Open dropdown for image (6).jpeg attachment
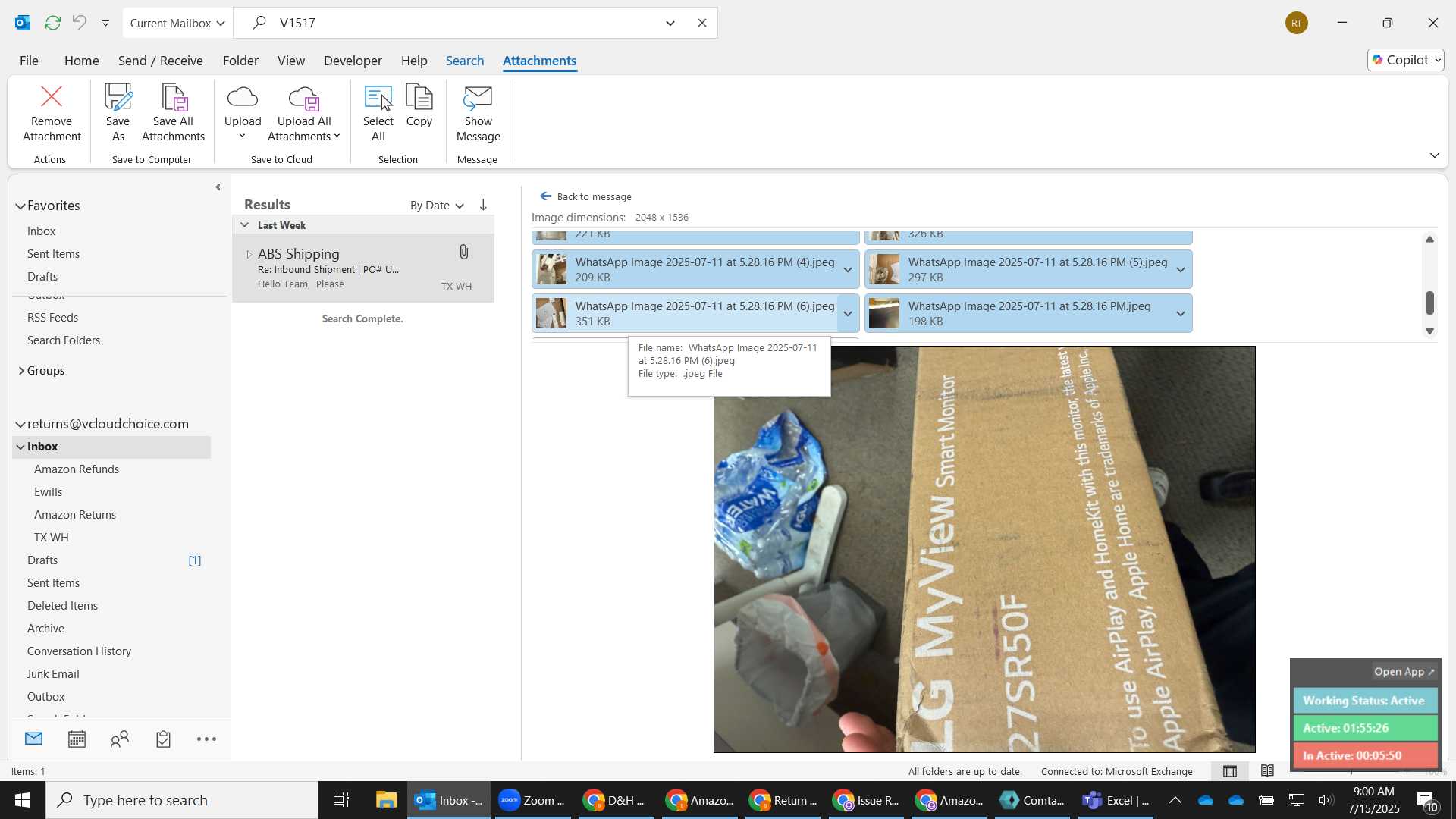1456x819 pixels. (848, 314)
